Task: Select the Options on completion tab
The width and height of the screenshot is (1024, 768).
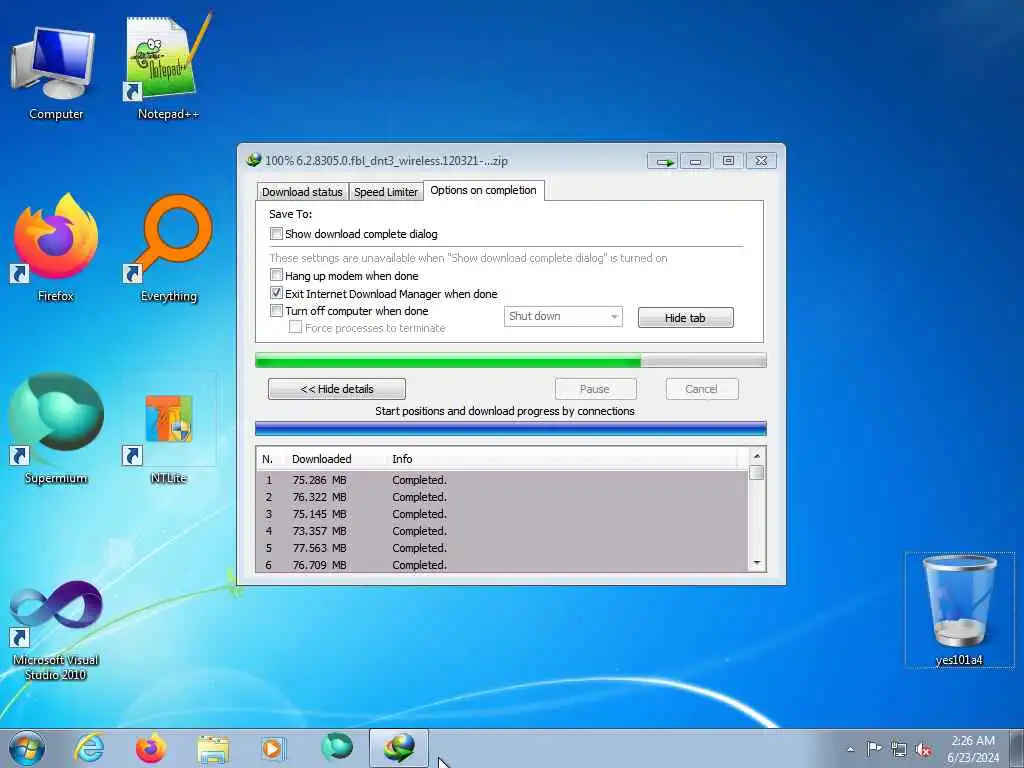Action: click(483, 190)
